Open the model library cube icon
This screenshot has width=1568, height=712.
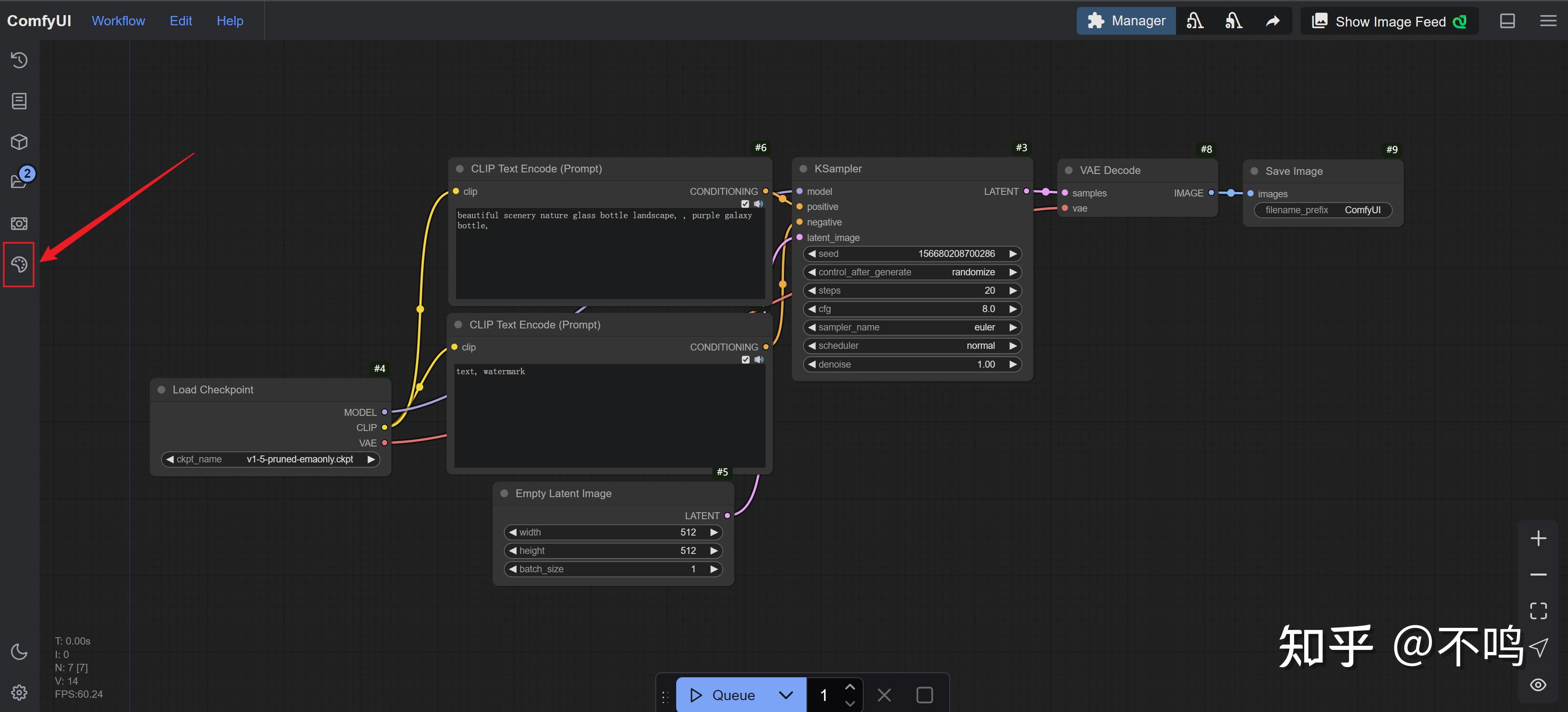point(19,142)
